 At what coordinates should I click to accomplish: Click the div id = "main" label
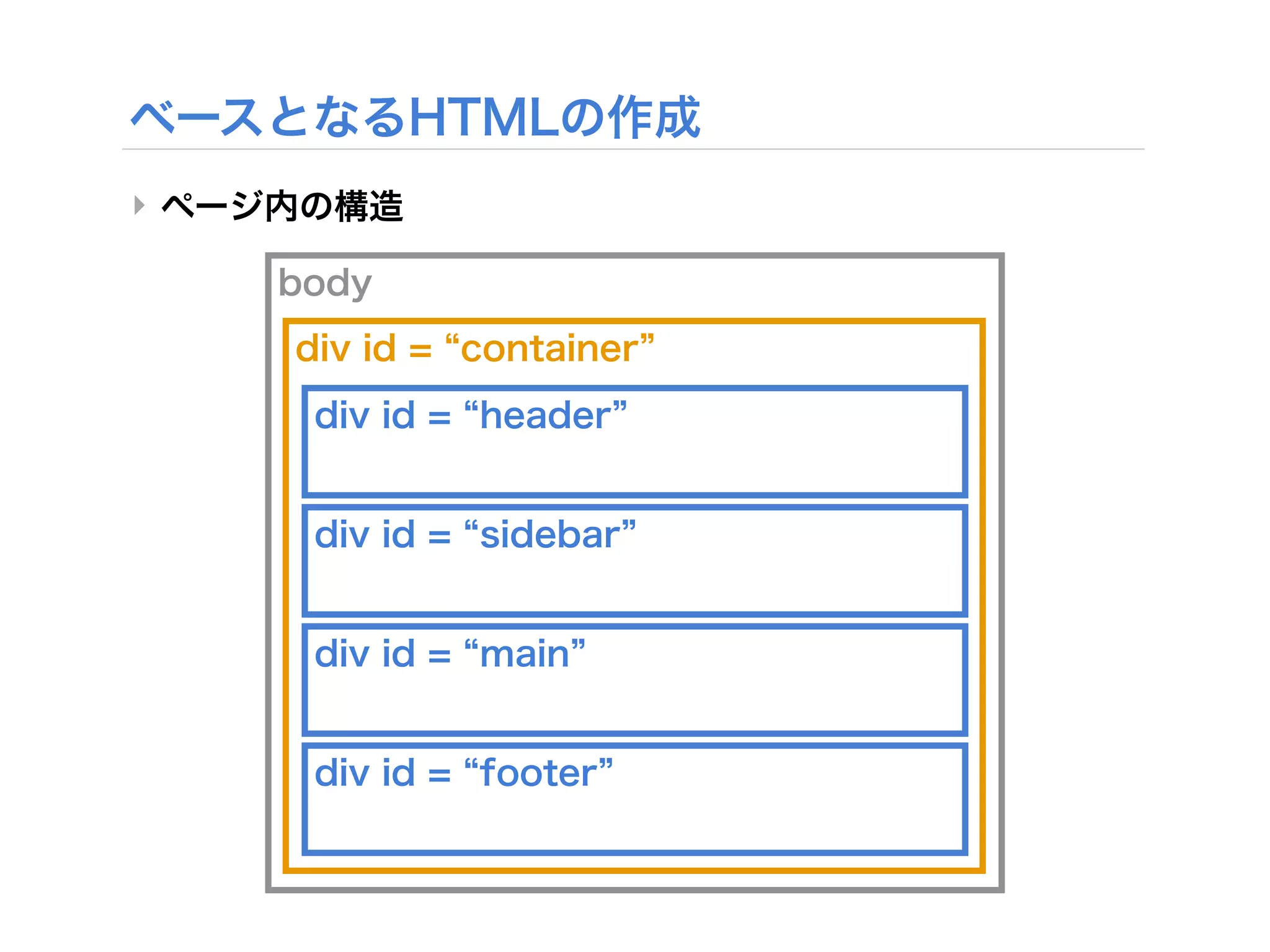coord(450,654)
